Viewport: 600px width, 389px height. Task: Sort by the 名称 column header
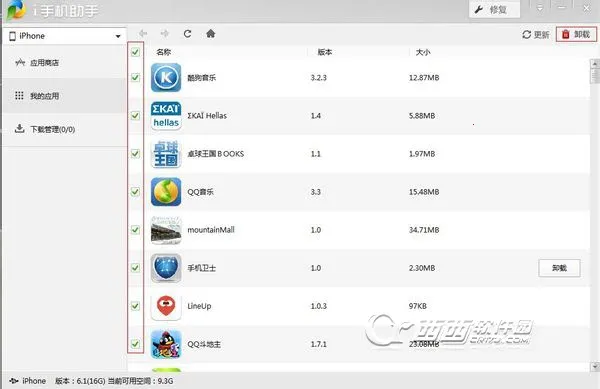pyautogui.click(x=163, y=52)
